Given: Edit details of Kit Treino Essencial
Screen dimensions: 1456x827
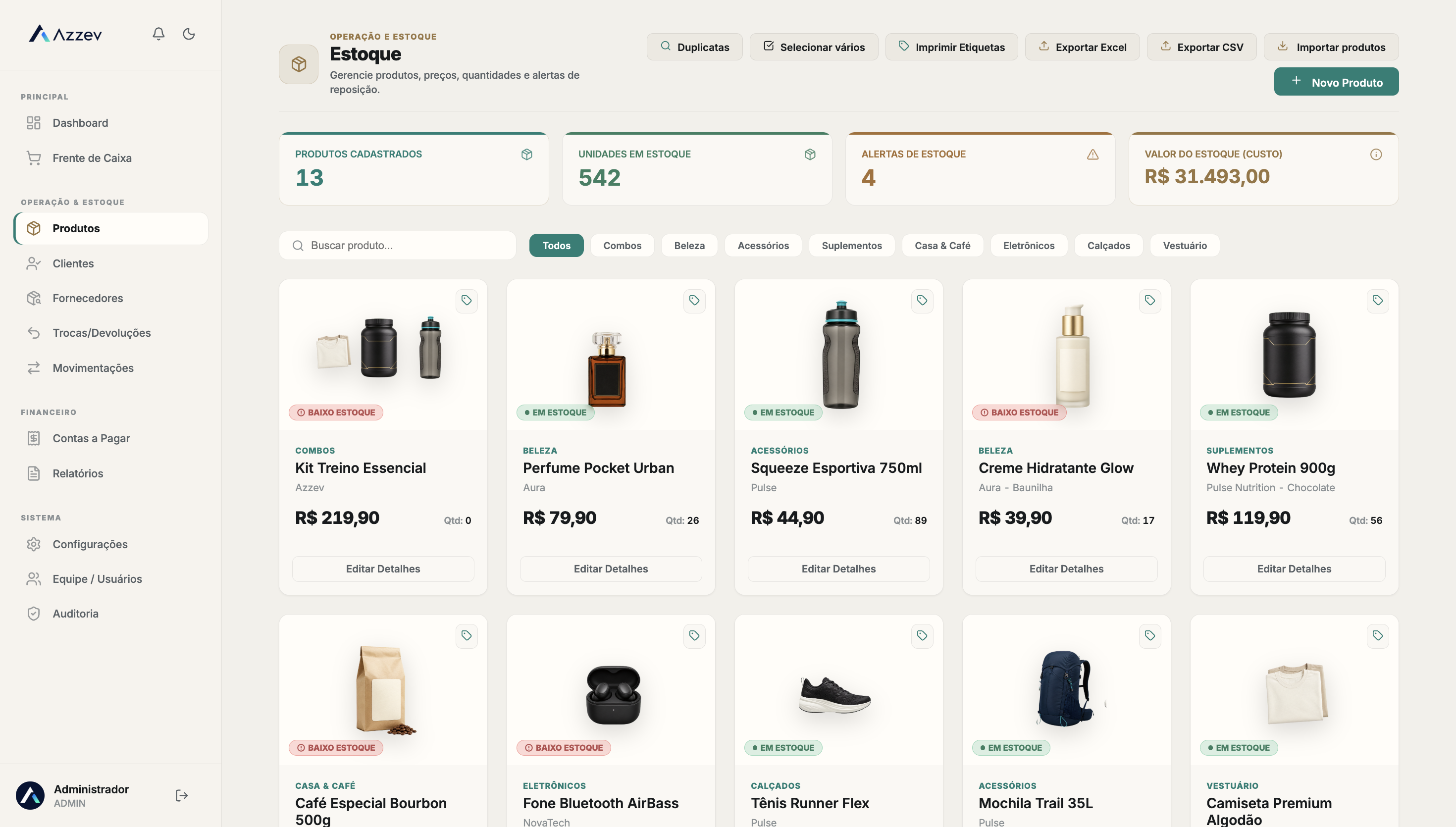Looking at the screenshot, I should [383, 569].
